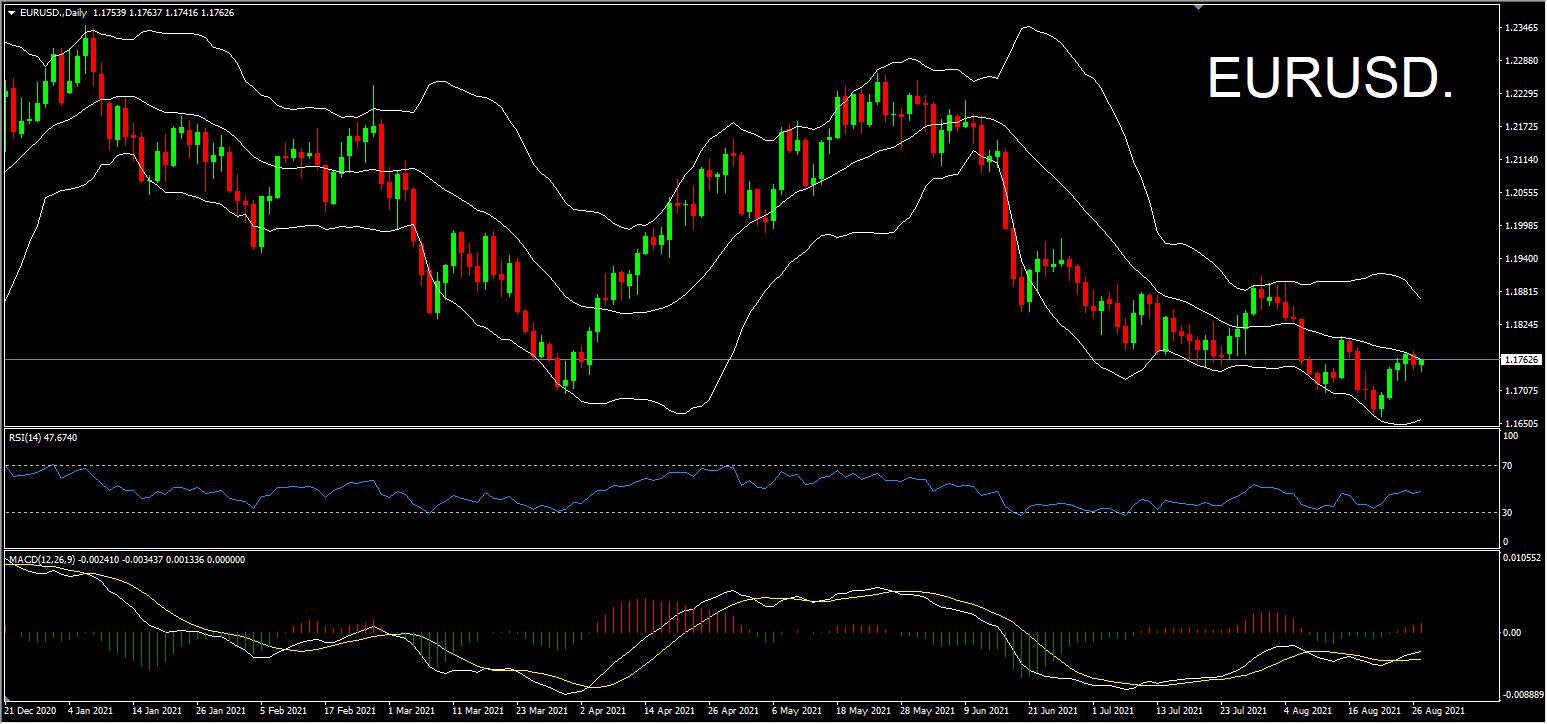Screen dimensions: 1547x724
Task: Click the 26 Aug 2021 date label
Action: [x=1438, y=710]
